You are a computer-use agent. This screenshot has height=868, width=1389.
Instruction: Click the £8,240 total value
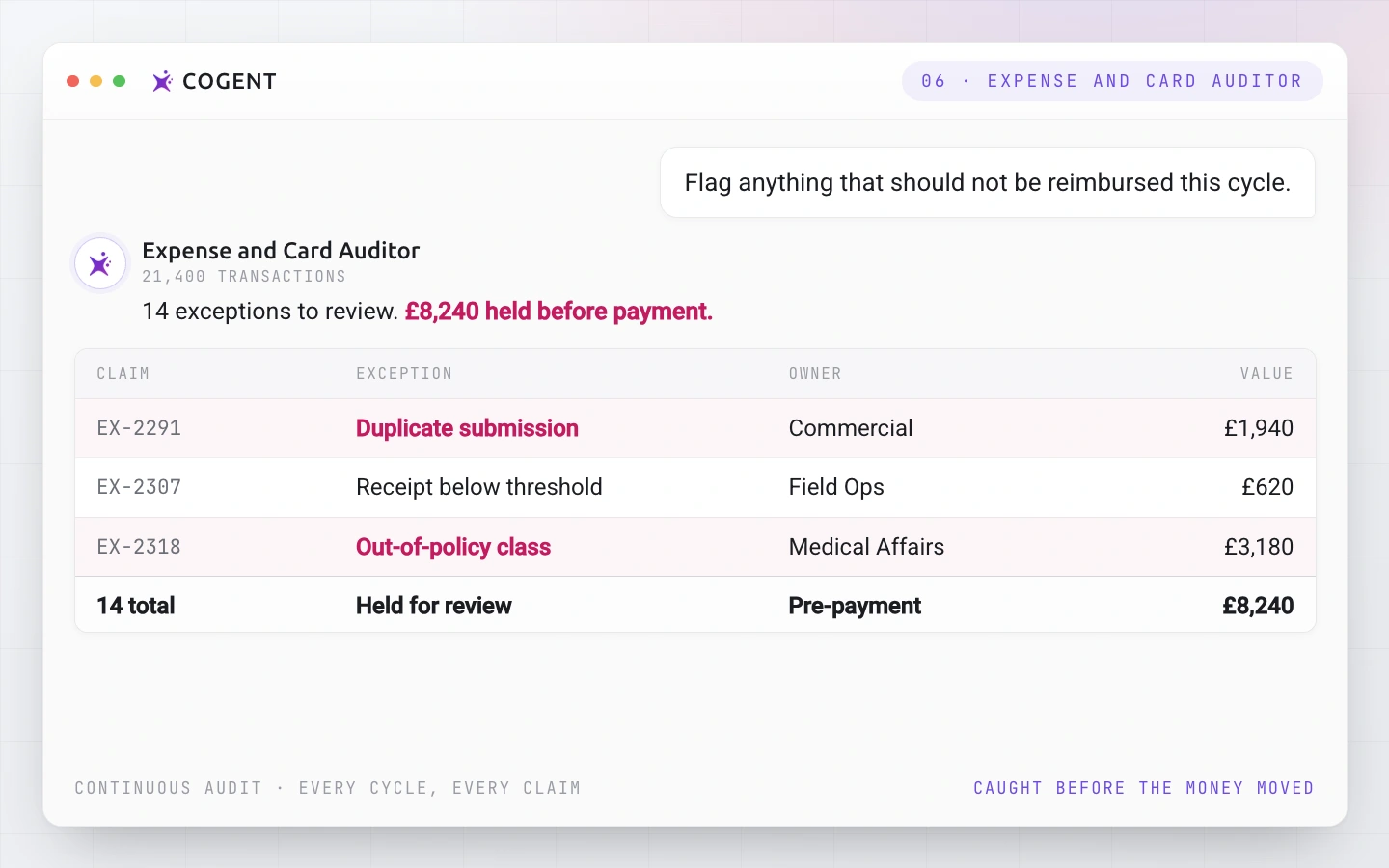(x=1258, y=606)
